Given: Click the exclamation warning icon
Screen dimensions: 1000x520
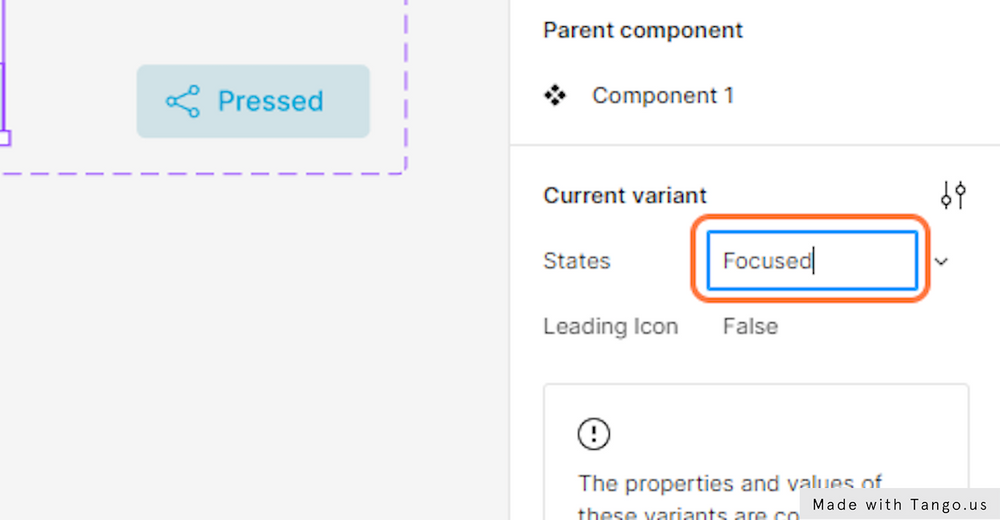Looking at the screenshot, I should point(594,434).
